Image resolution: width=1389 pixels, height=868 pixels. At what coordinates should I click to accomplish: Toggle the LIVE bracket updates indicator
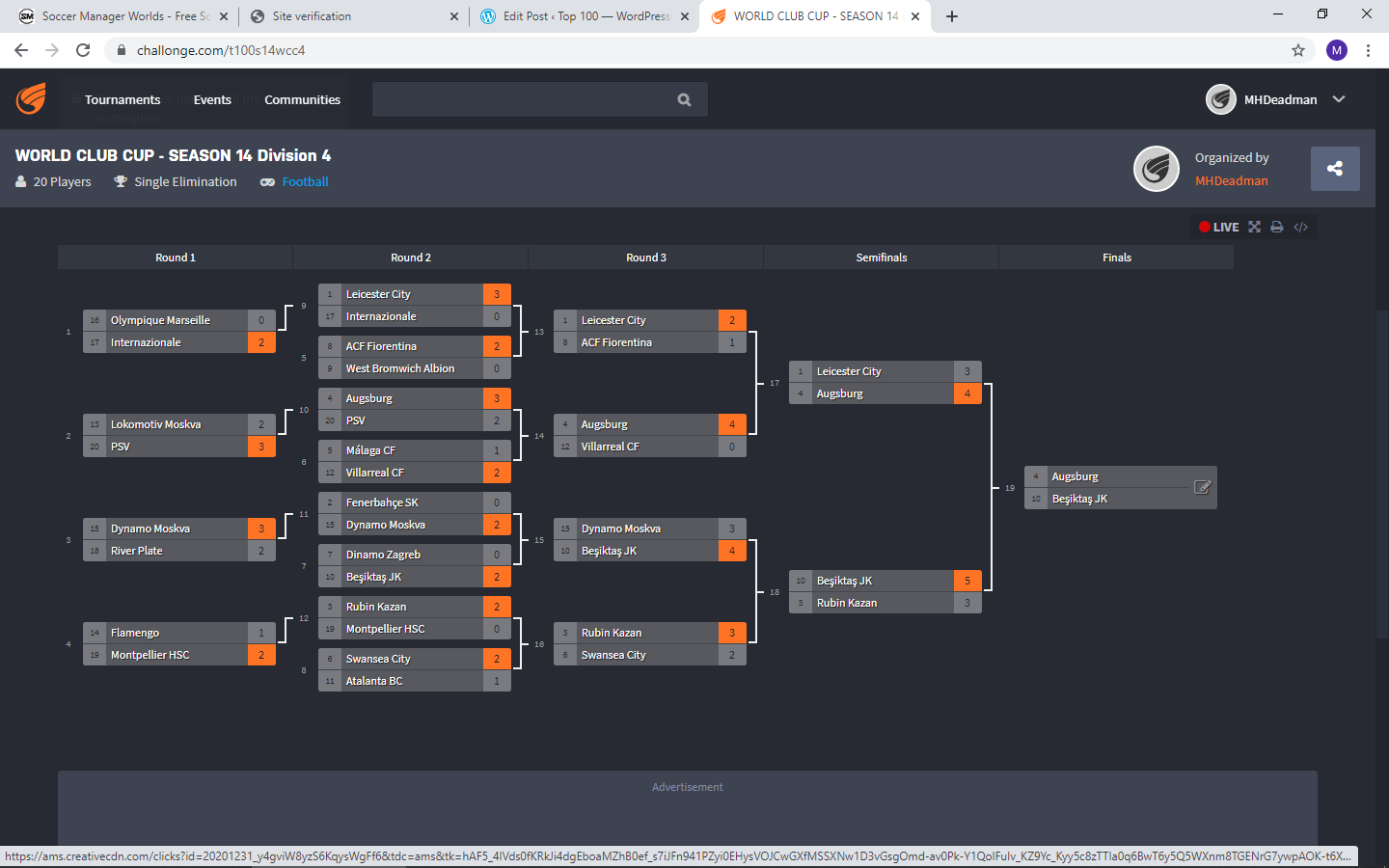(x=1218, y=228)
